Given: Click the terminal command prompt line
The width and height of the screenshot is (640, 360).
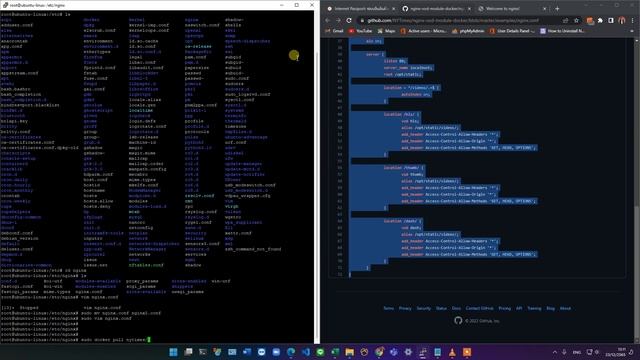Looking at the screenshot, I should (x=76, y=340).
